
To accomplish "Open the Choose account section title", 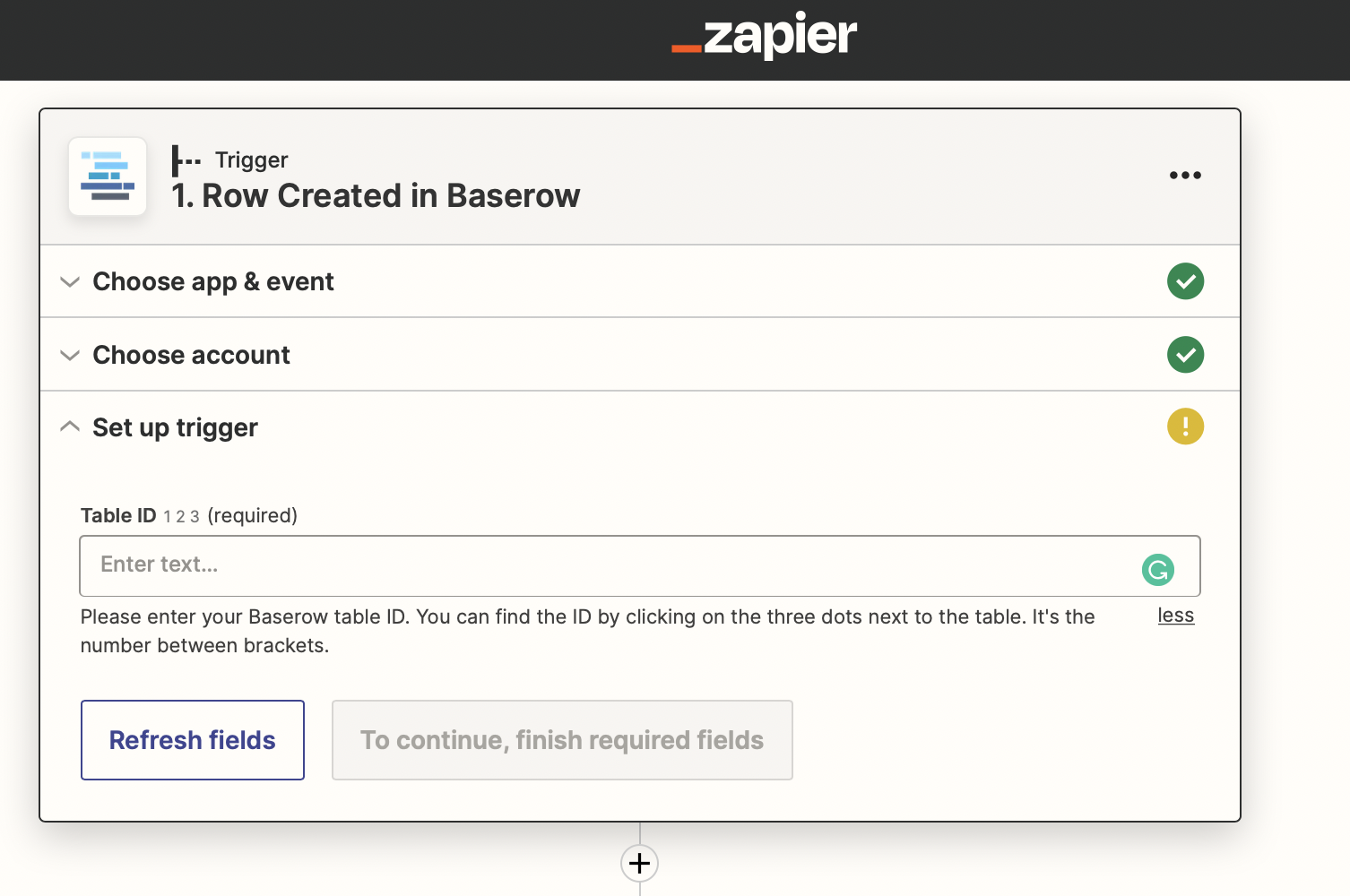I will click(191, 356).
